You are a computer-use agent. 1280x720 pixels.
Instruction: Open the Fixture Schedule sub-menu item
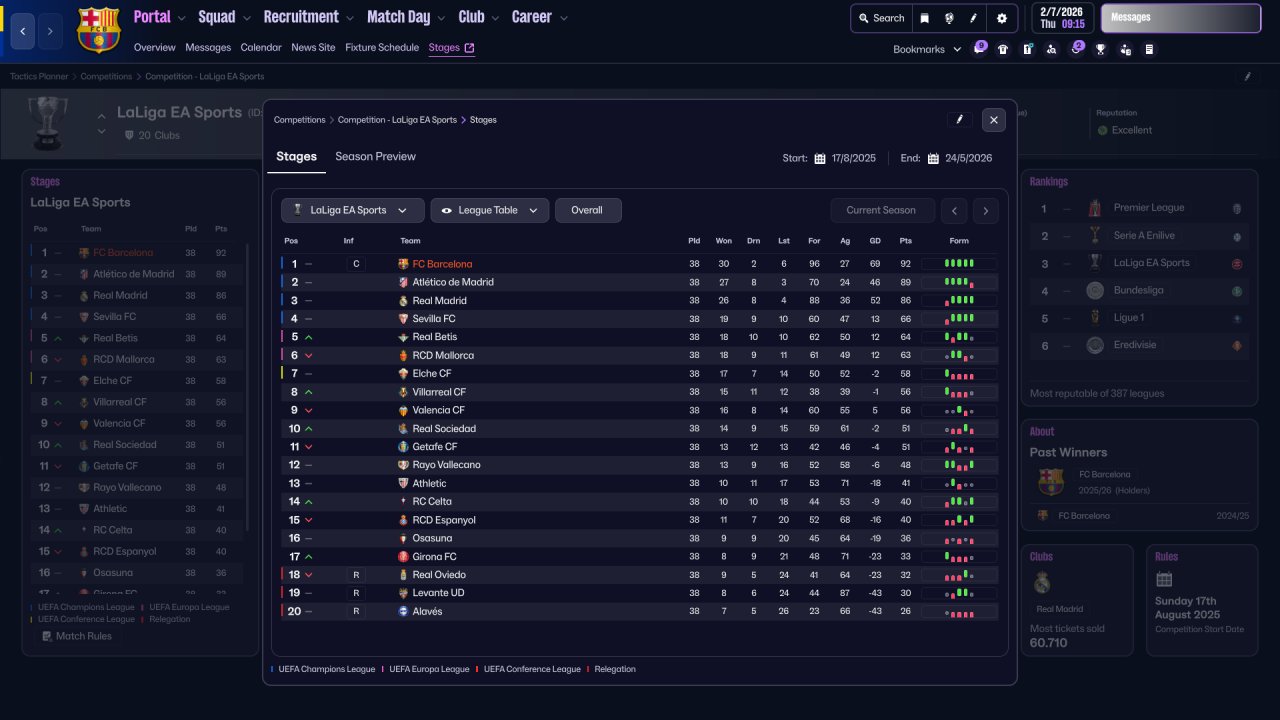coord(382,48)
